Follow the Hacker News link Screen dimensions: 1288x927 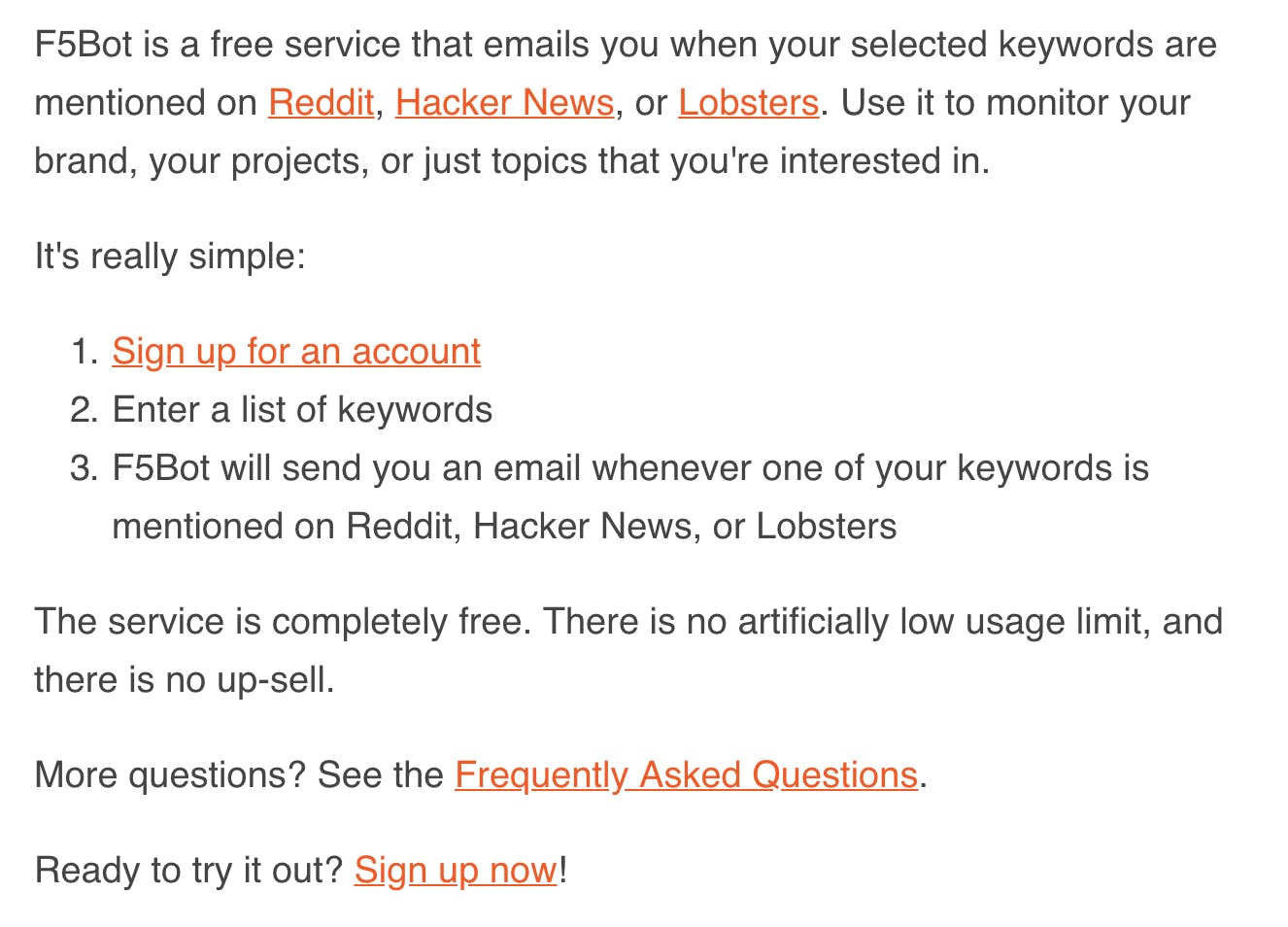pyautogui.click(x=504, y=103)
